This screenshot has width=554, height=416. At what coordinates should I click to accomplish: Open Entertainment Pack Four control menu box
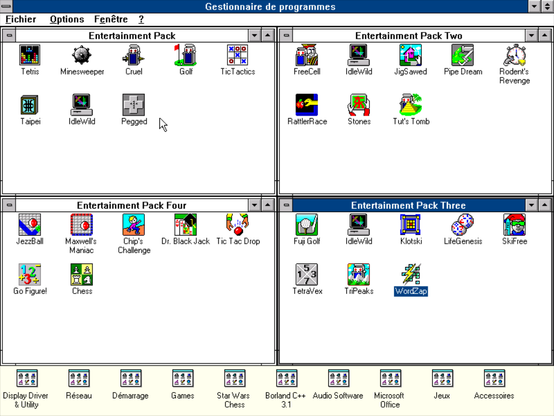[x=9, y=205]
